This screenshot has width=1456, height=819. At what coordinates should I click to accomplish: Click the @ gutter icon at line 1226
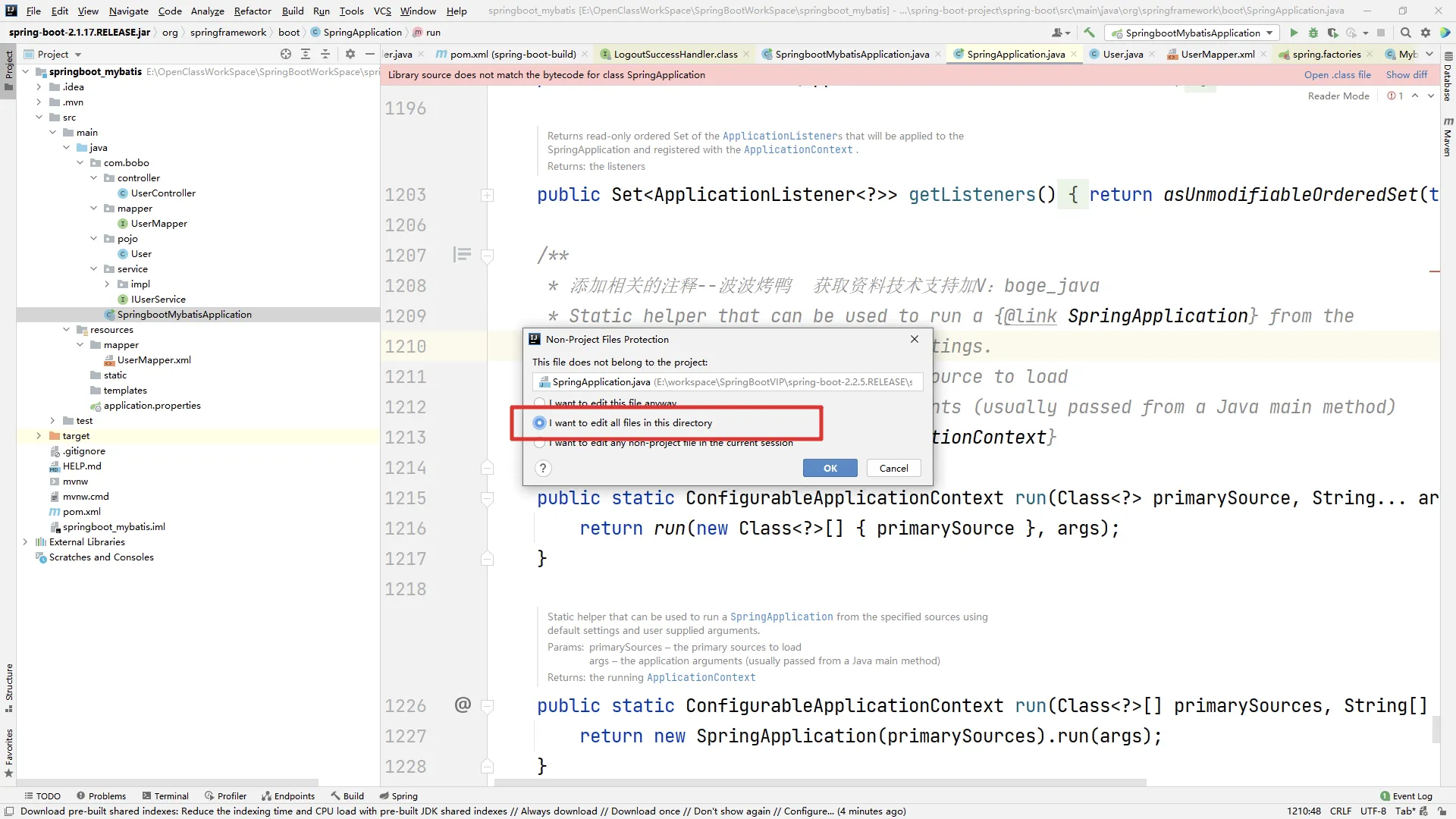[463, 705]
